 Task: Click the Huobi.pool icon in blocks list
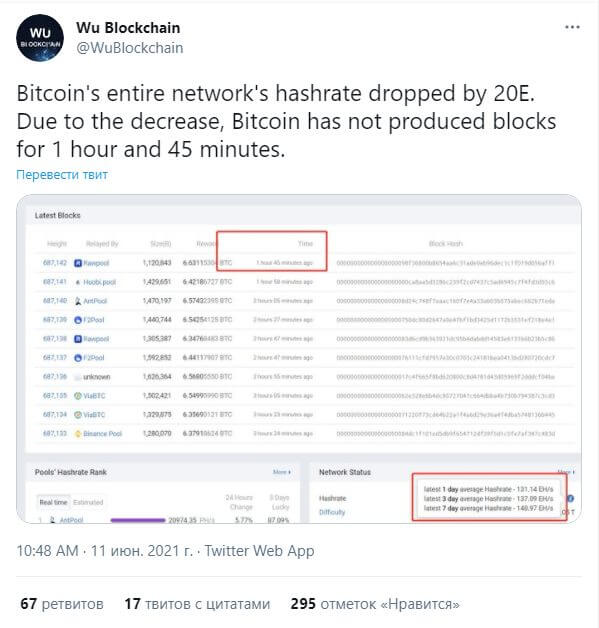point(78,282)
